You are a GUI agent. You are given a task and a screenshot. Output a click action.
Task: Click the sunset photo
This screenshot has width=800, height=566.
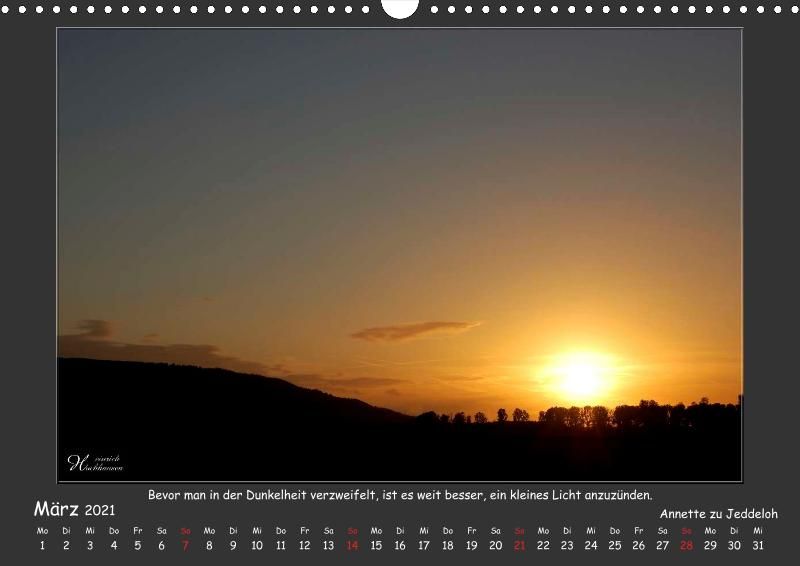pyautogui.click(x=399, y=255)
